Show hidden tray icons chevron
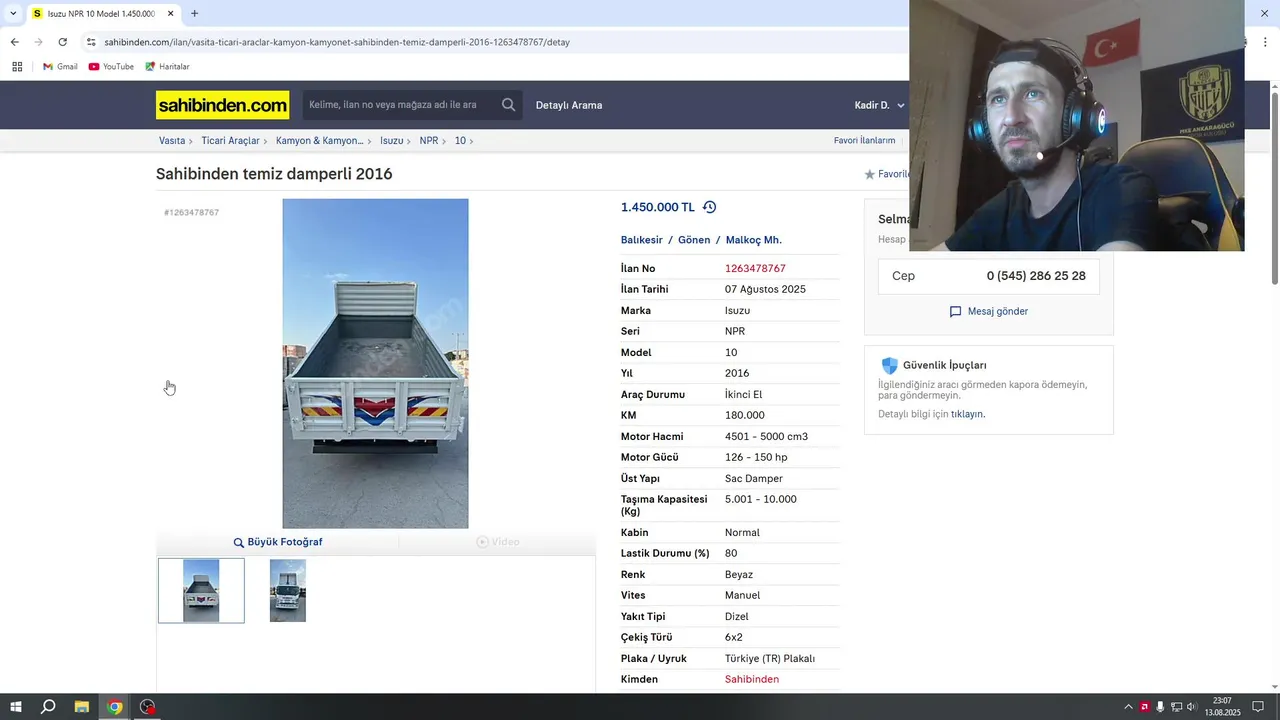The height and width of the screenshot is (720, 1280). (x=1128, y=707)
